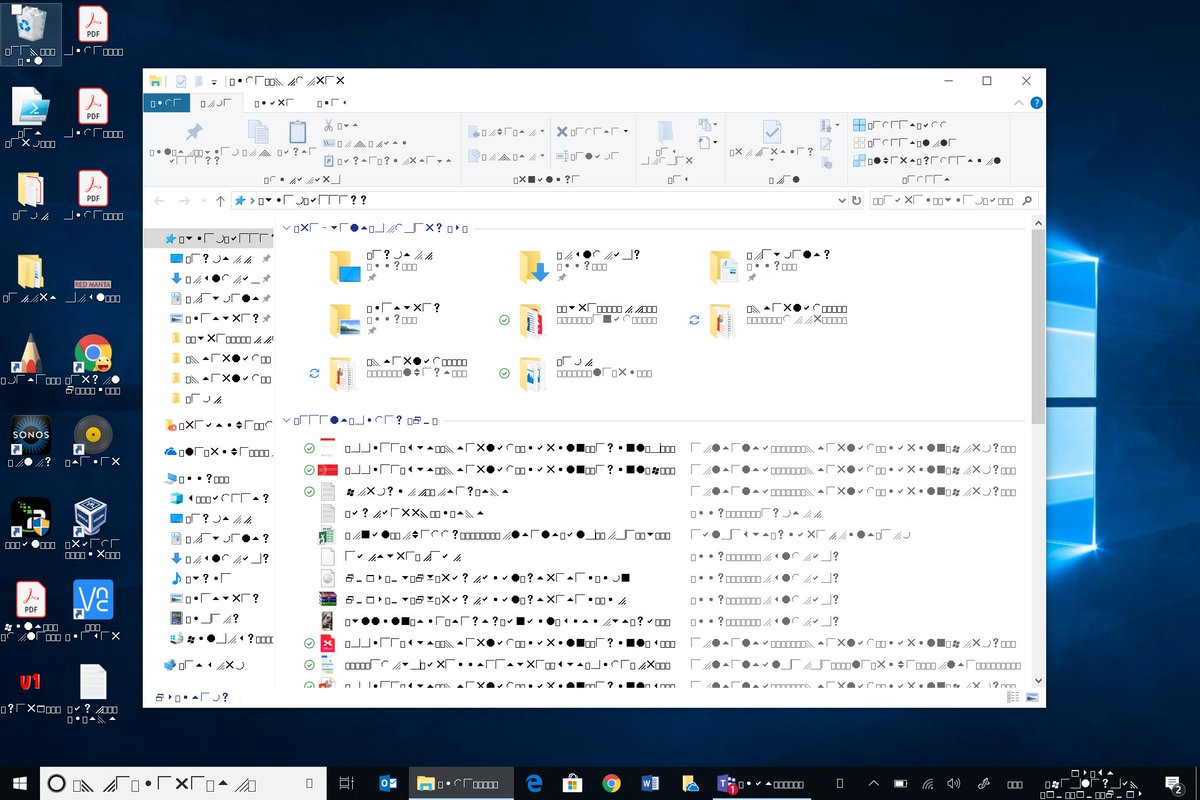Go up one level with the Up arrow

pyautogui.click(x=220, y=201)
